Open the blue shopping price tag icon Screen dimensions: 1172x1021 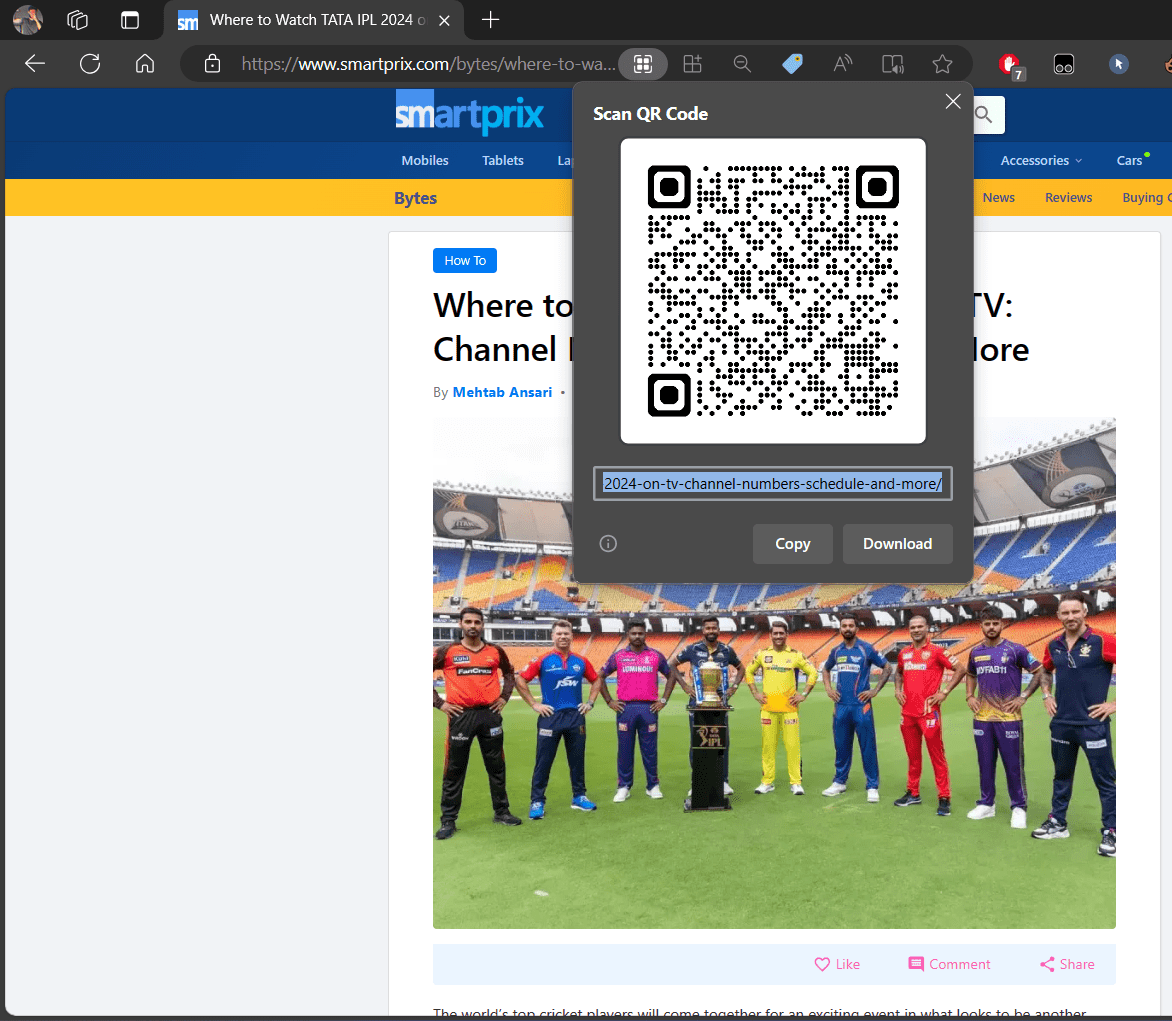coord(792,64)
